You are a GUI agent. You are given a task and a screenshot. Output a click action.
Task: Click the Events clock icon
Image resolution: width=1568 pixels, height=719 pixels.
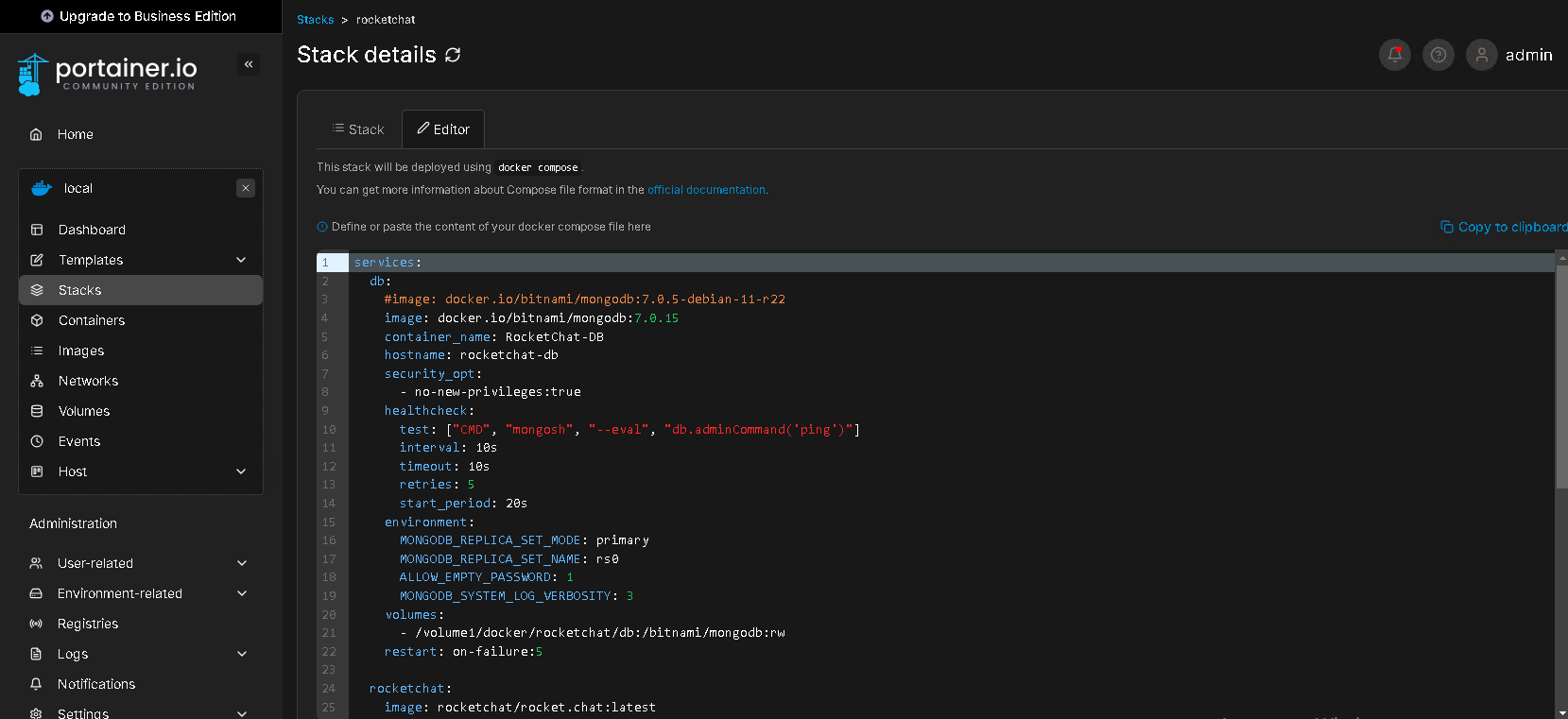tap(37, 441)
